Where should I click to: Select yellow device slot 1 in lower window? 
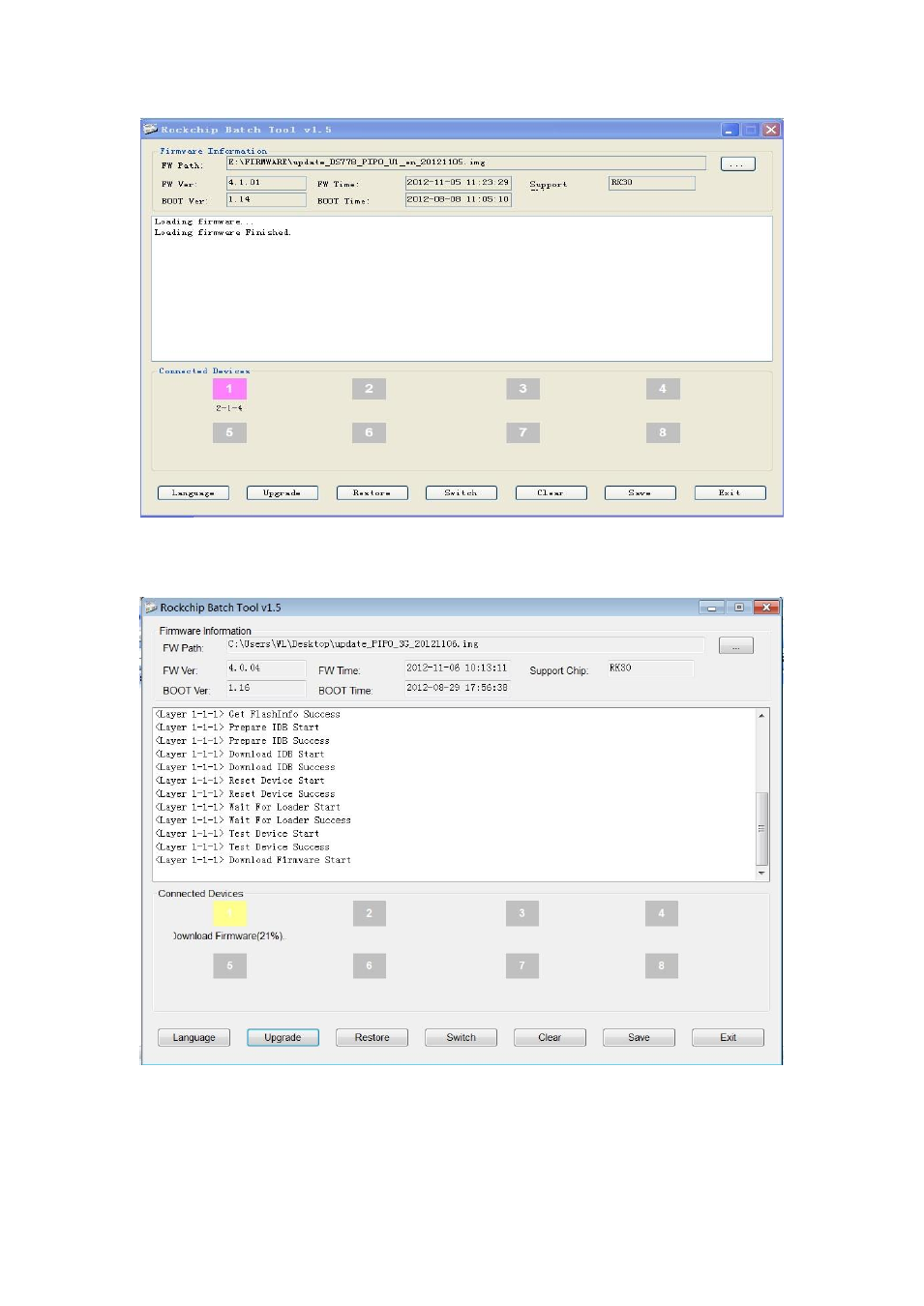(x=229, y=913)
